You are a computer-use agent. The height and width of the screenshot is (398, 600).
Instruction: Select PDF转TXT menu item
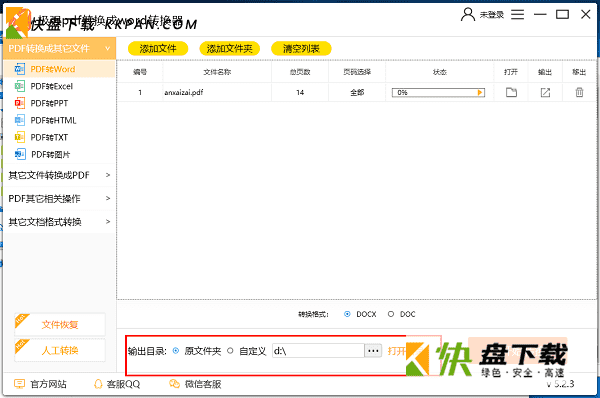pyautogui.click(x=59, y=137)
